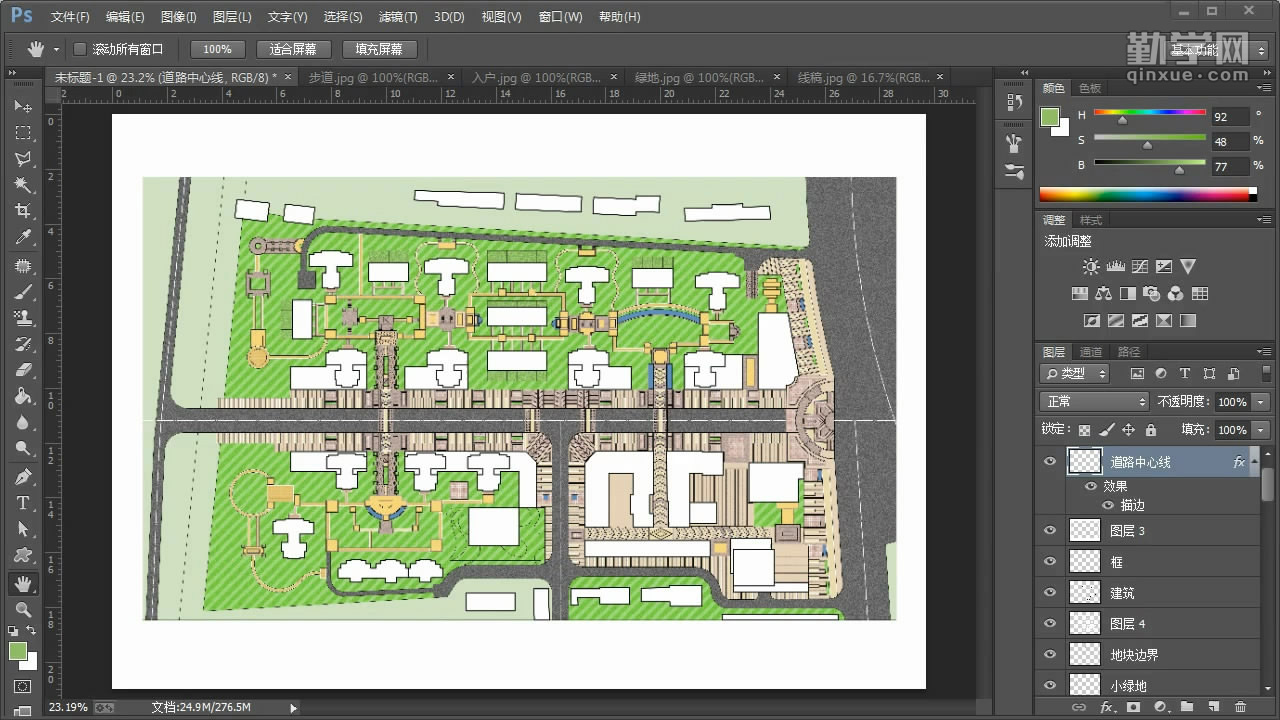Screen dimensions: 1280x720
Task: Add a Brightness/Contrast adjustment
Action: coord(1091,267)
